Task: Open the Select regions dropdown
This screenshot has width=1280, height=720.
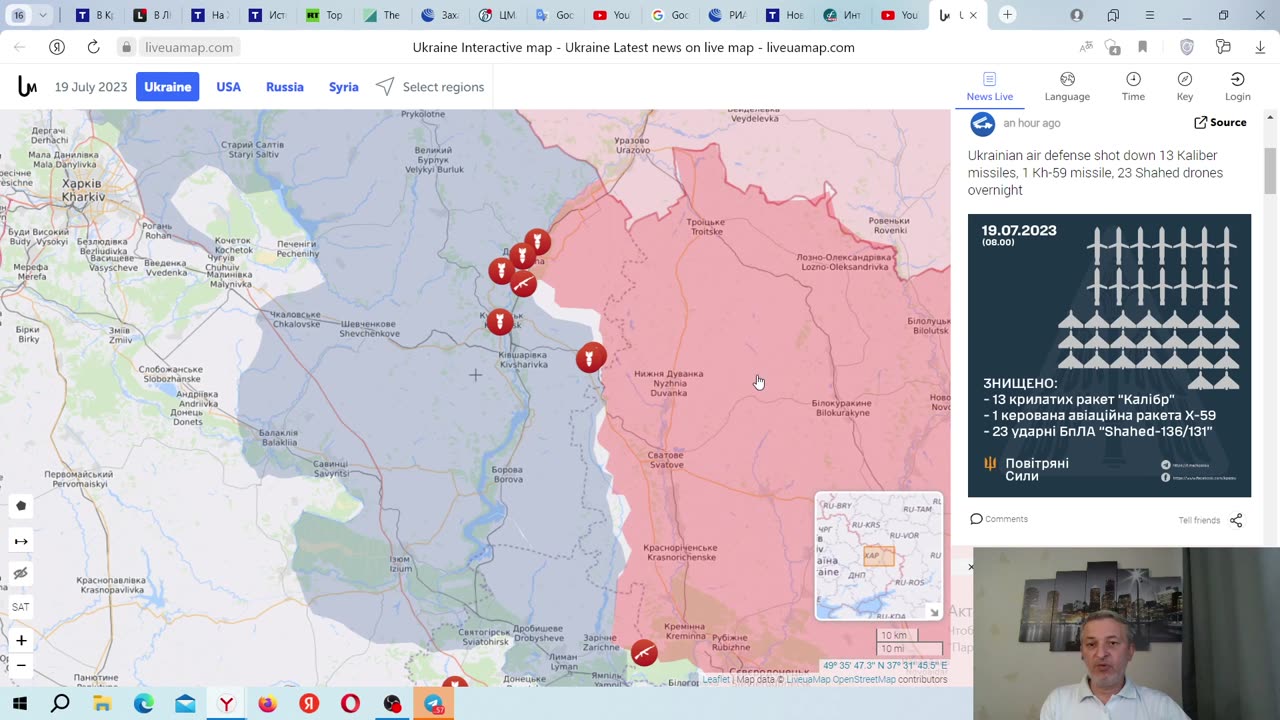Action: 430,87
